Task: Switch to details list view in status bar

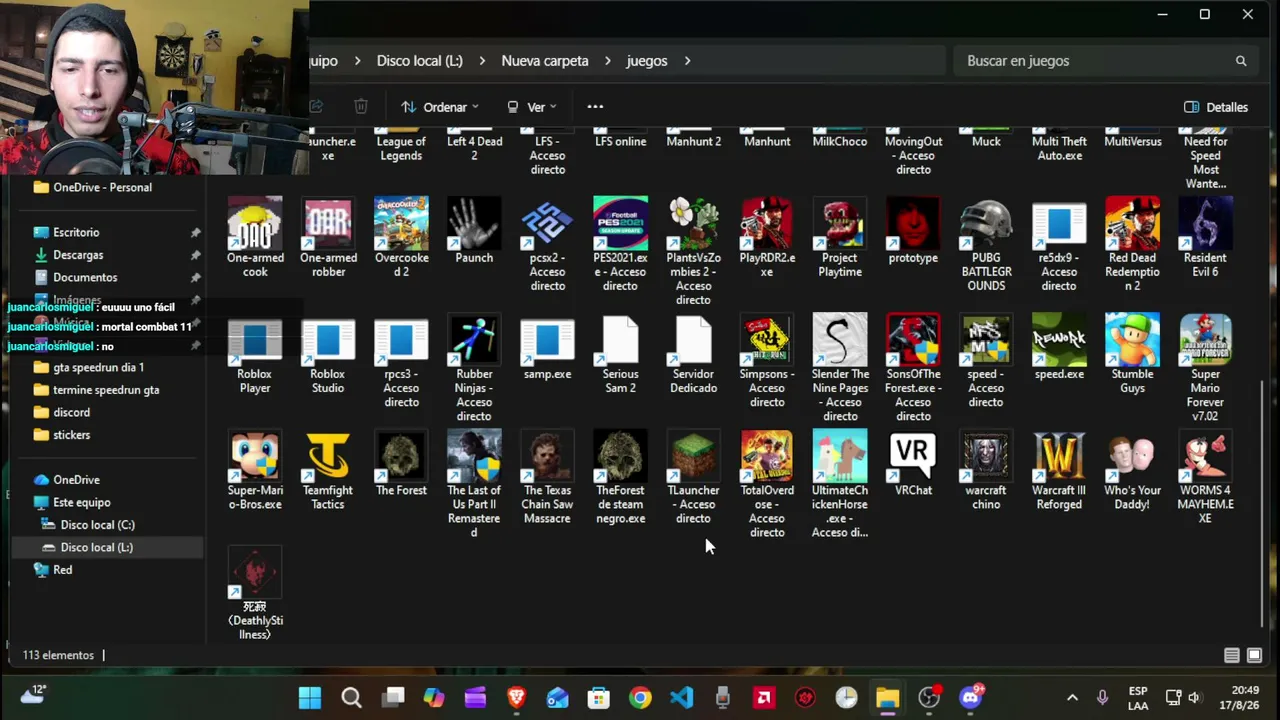Action: pyautogui.click(x=1232, y=655)
